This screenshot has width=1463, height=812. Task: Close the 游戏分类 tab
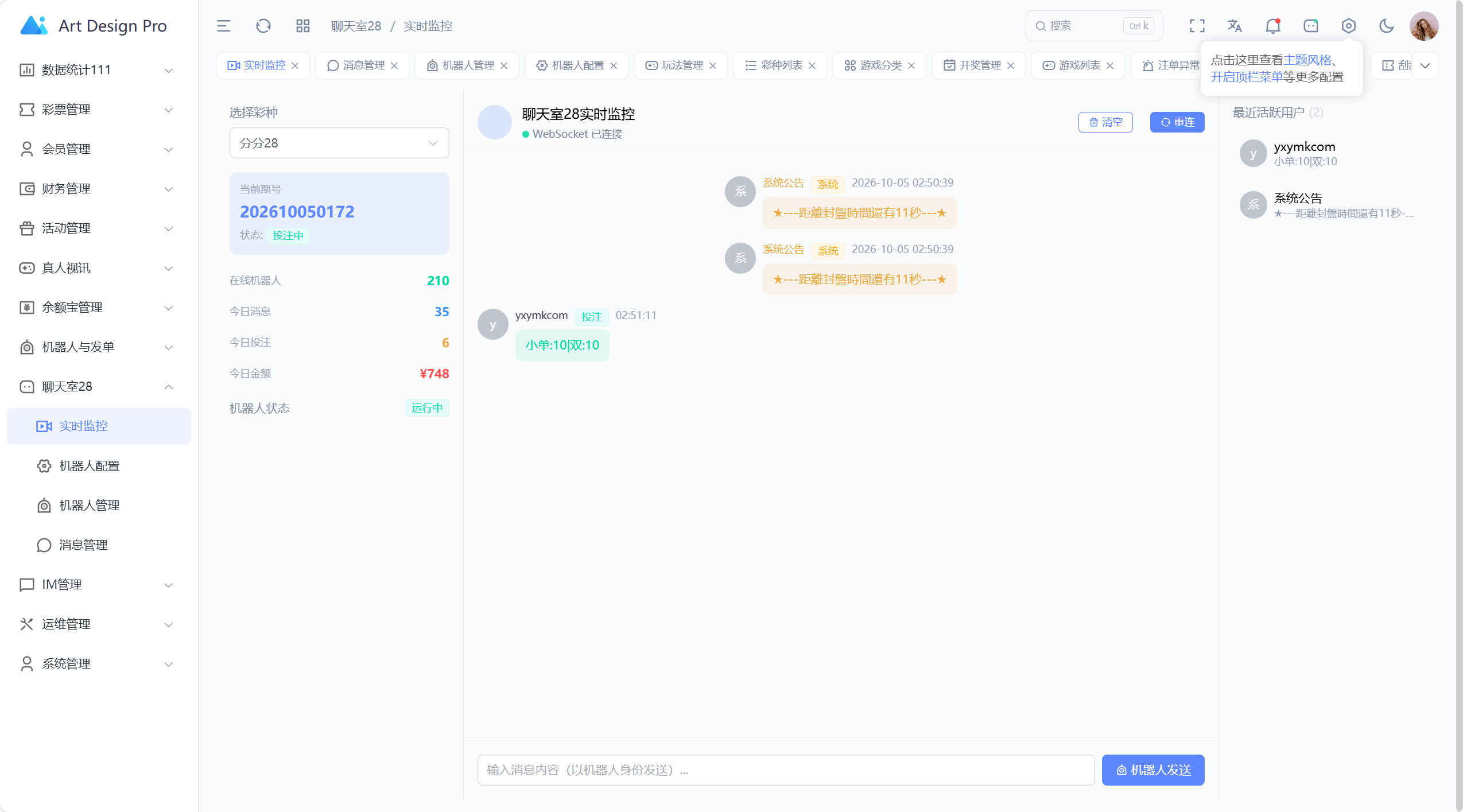pyautogui.click(x=911, y=65)
